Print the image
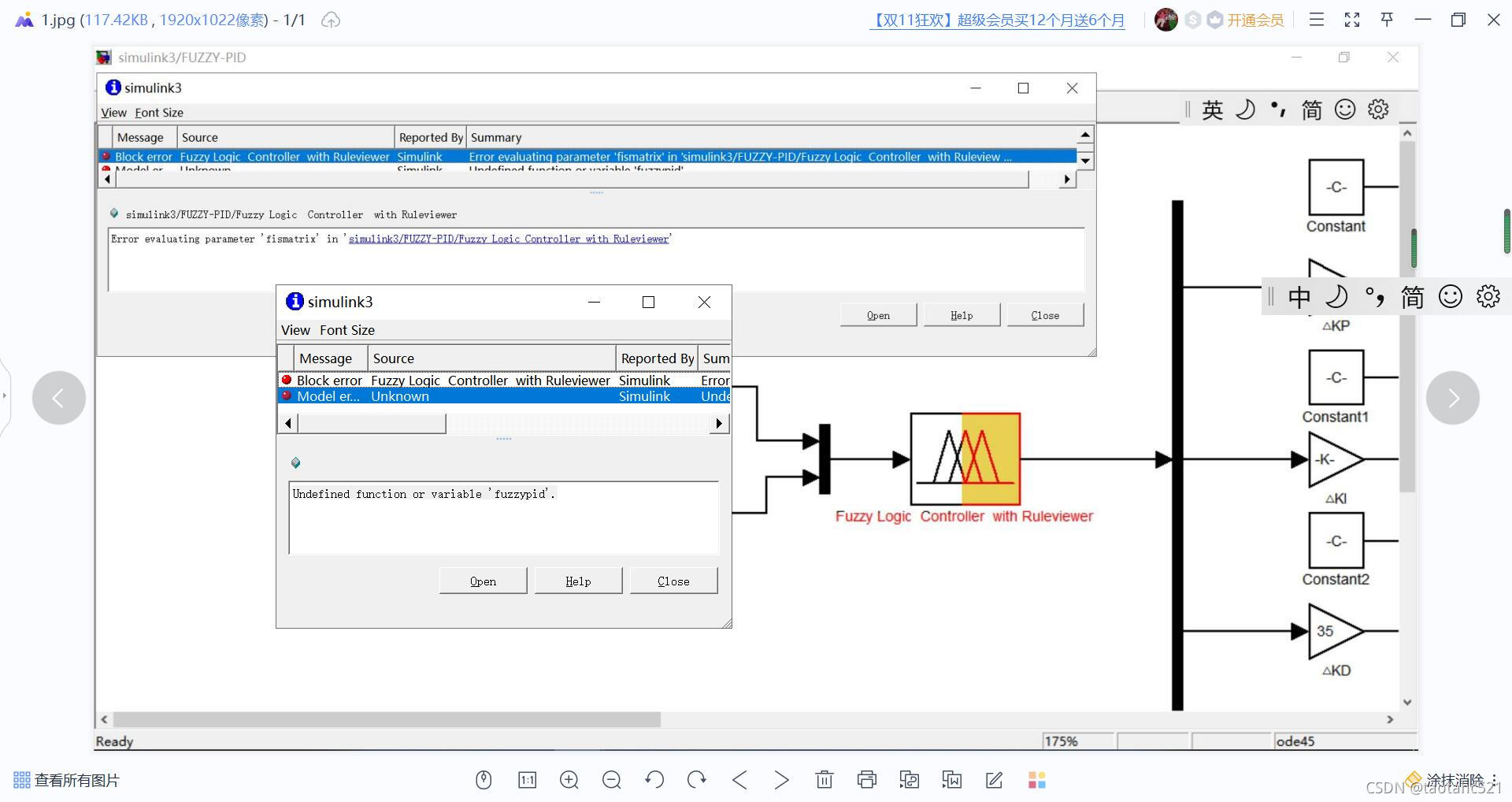 867,780
